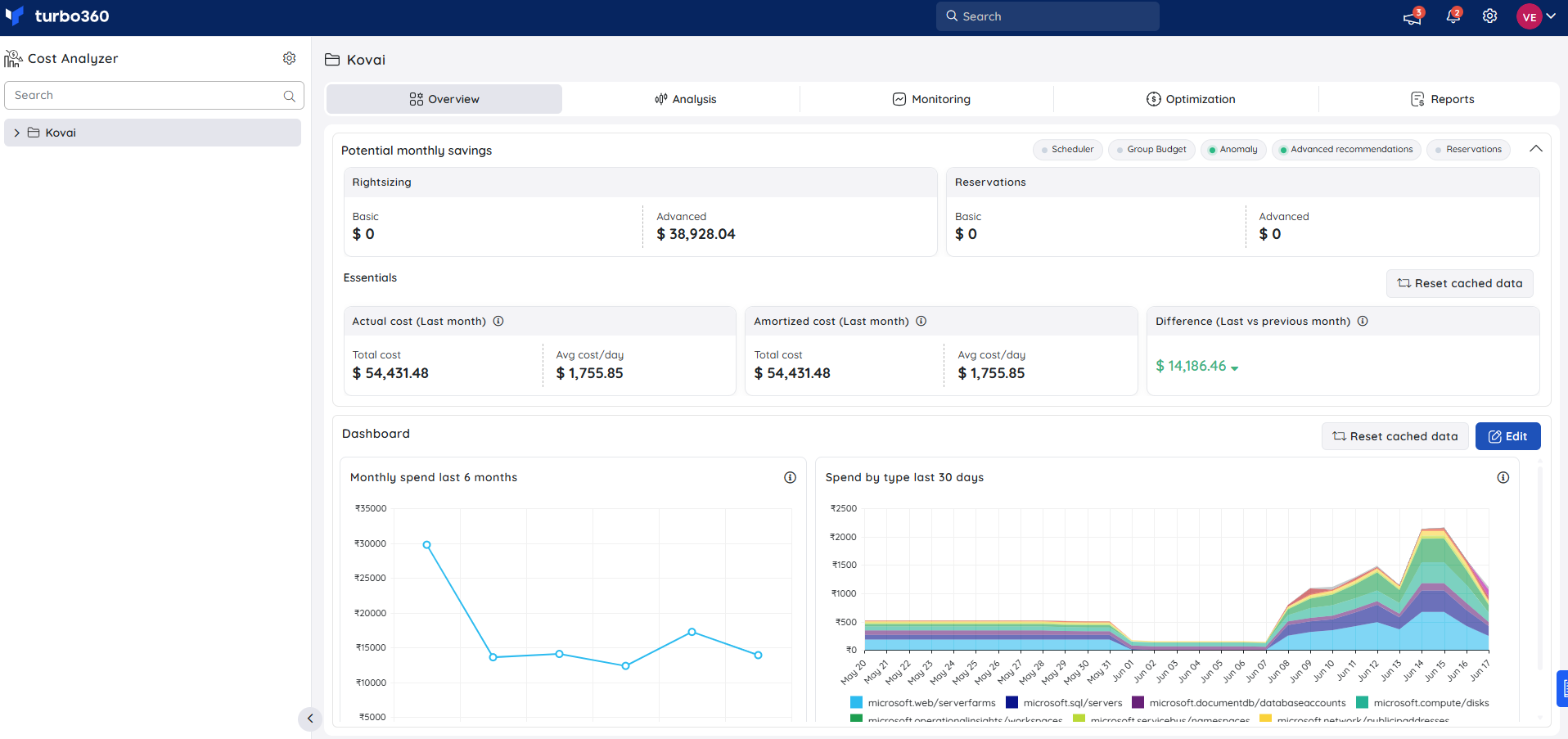
Task: Click the Cost Analyzer settings gear
Action: click(289, 58)
